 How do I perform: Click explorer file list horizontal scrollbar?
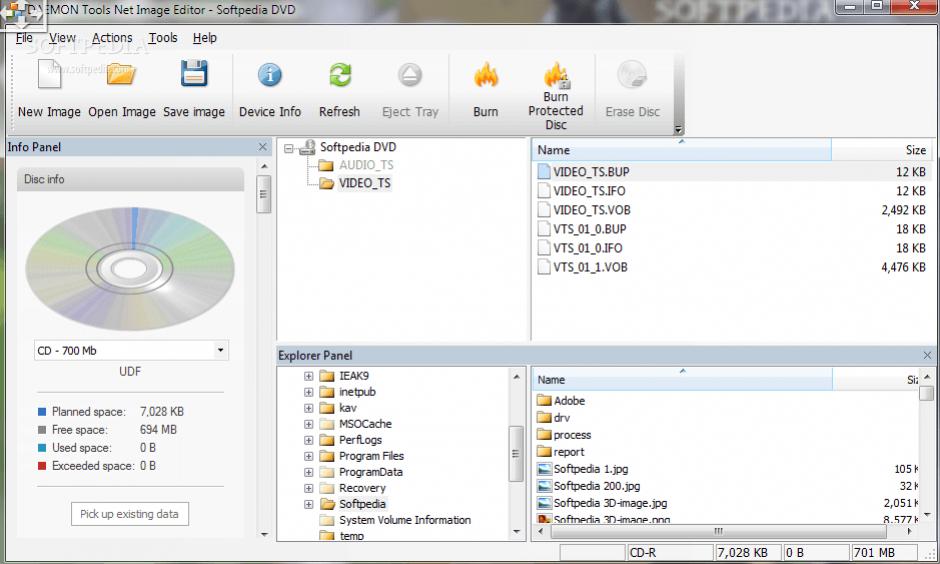pyautogui.click(x=718, y=531)
